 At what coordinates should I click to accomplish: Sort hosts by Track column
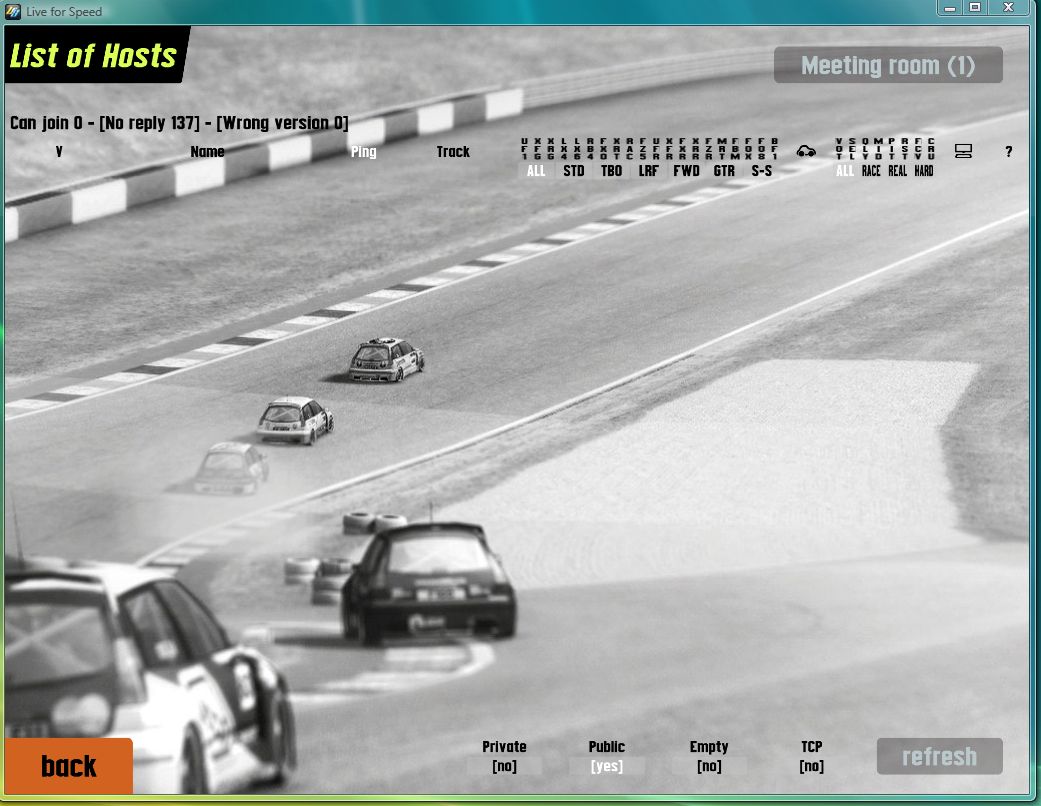[x=453, y=151]
